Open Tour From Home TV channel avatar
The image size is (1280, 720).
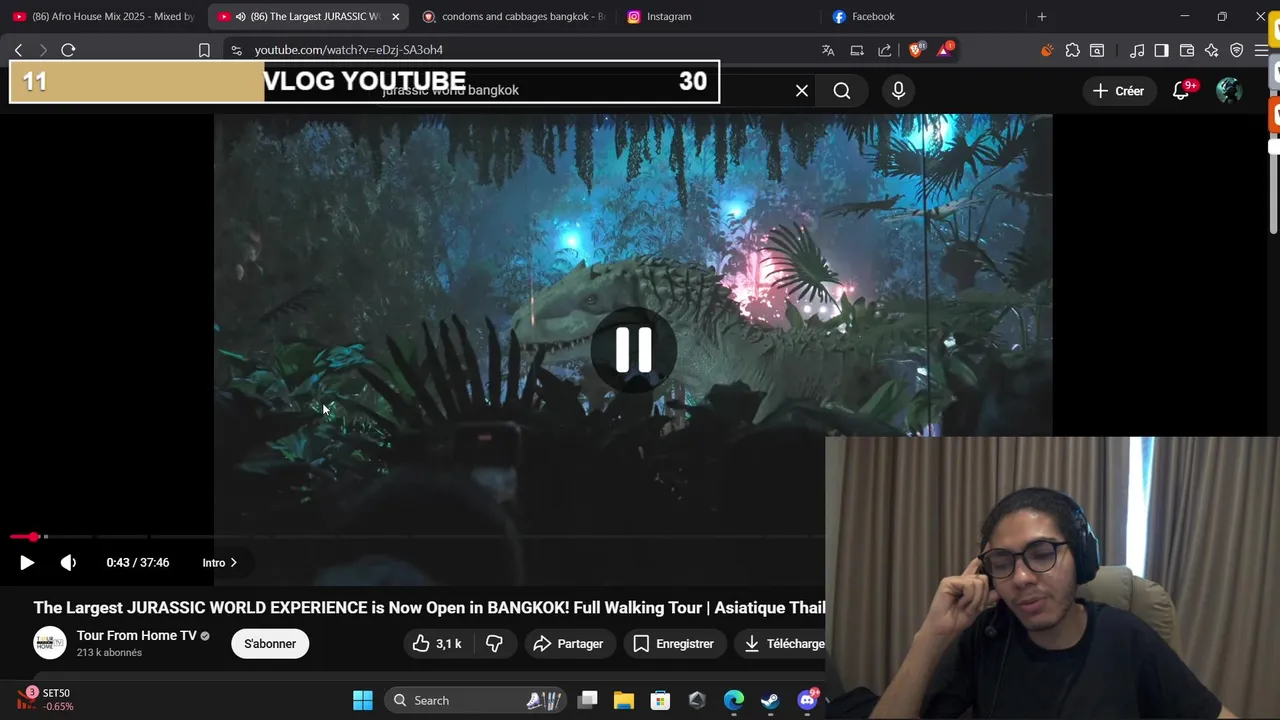coord(49,643)
